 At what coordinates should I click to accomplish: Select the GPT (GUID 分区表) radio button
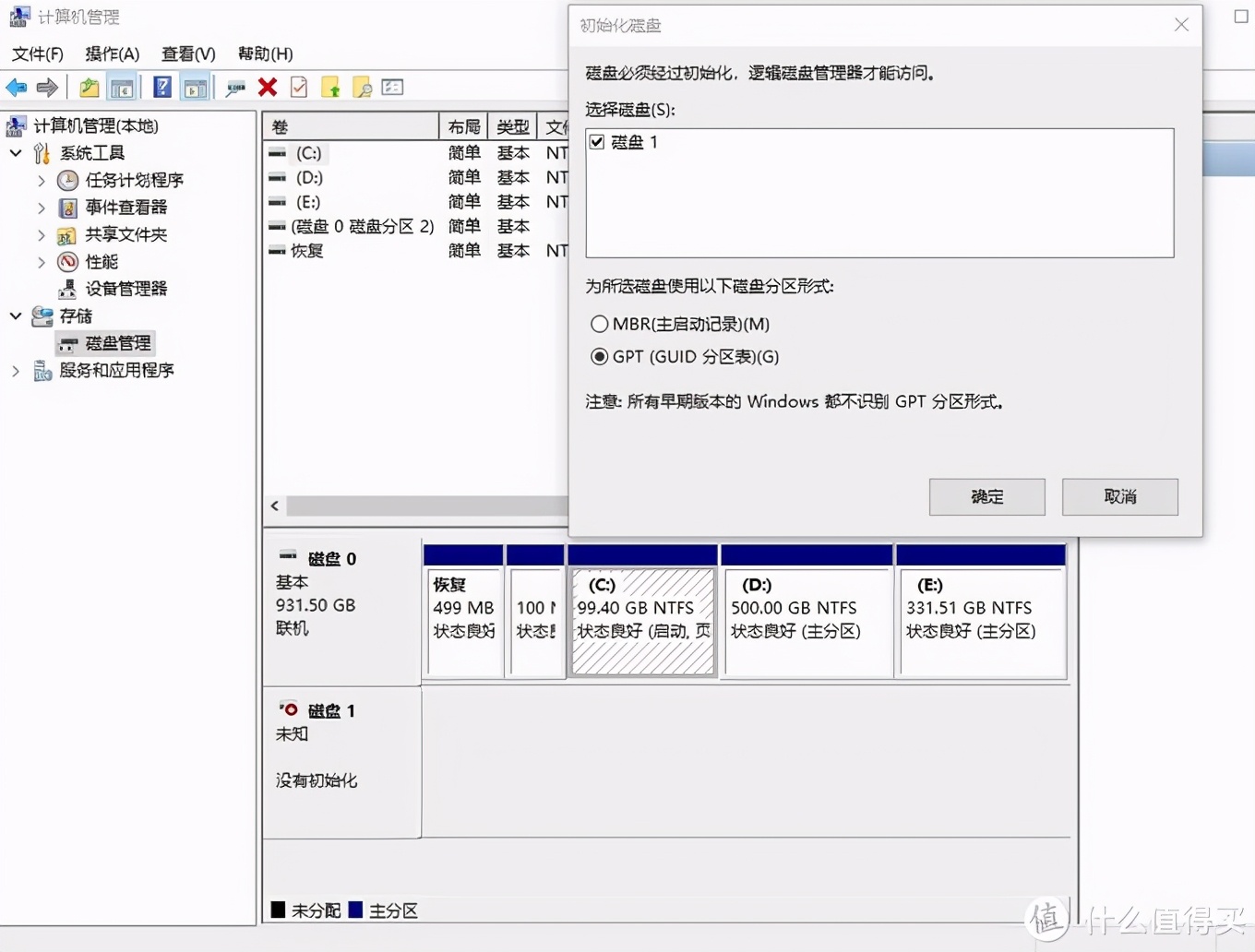tap(598, 357)
